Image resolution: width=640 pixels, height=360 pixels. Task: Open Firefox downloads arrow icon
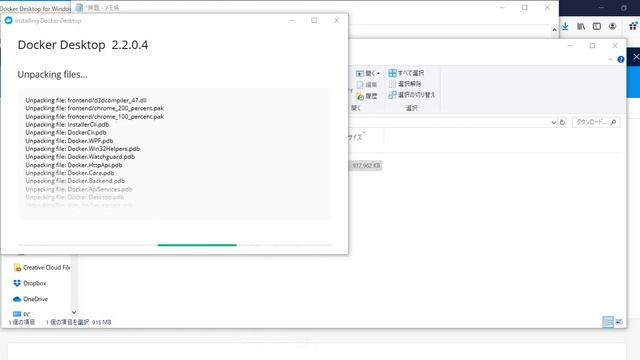click(565, 27)
